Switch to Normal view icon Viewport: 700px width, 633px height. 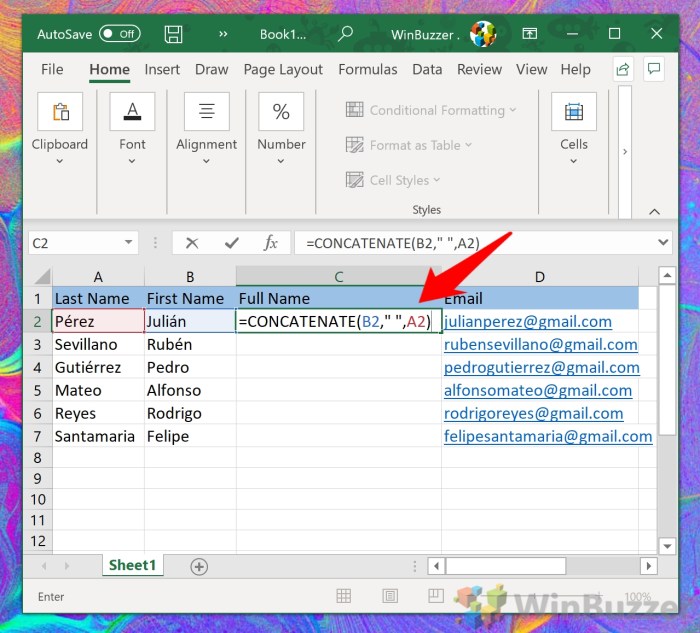[344, 596]
